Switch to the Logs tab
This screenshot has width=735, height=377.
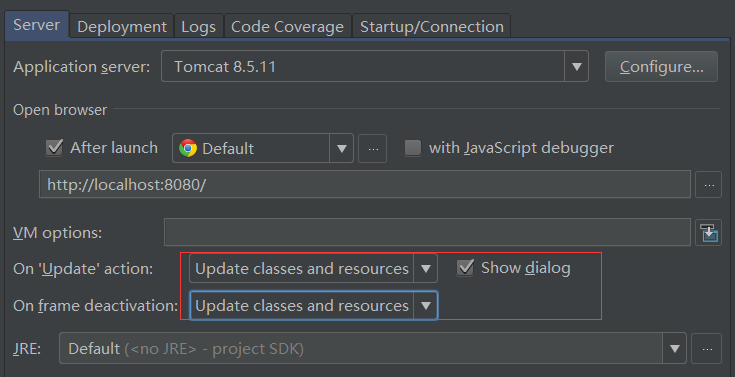[199, 26]
